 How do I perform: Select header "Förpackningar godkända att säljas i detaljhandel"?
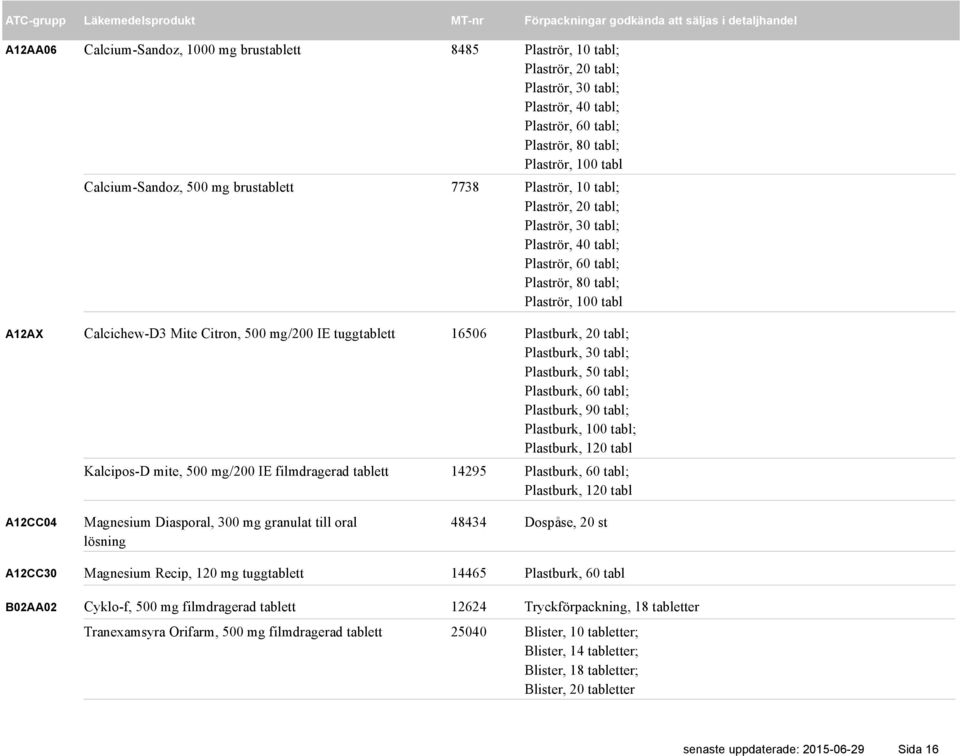coord(661,21)
